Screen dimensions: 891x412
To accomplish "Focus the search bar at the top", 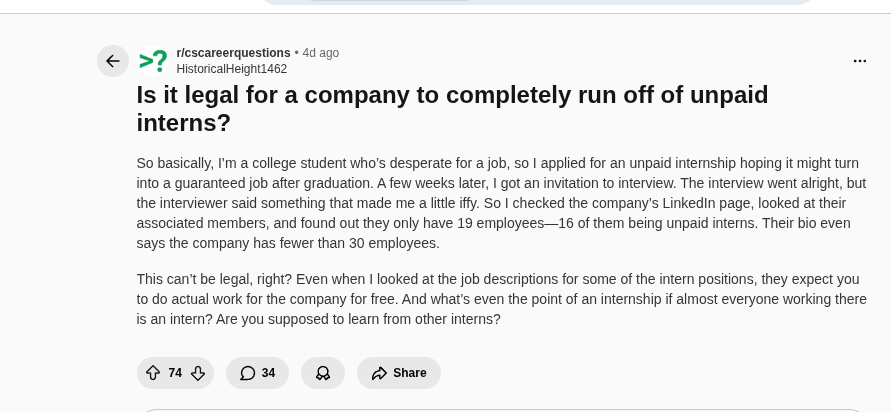I will 537,2.
